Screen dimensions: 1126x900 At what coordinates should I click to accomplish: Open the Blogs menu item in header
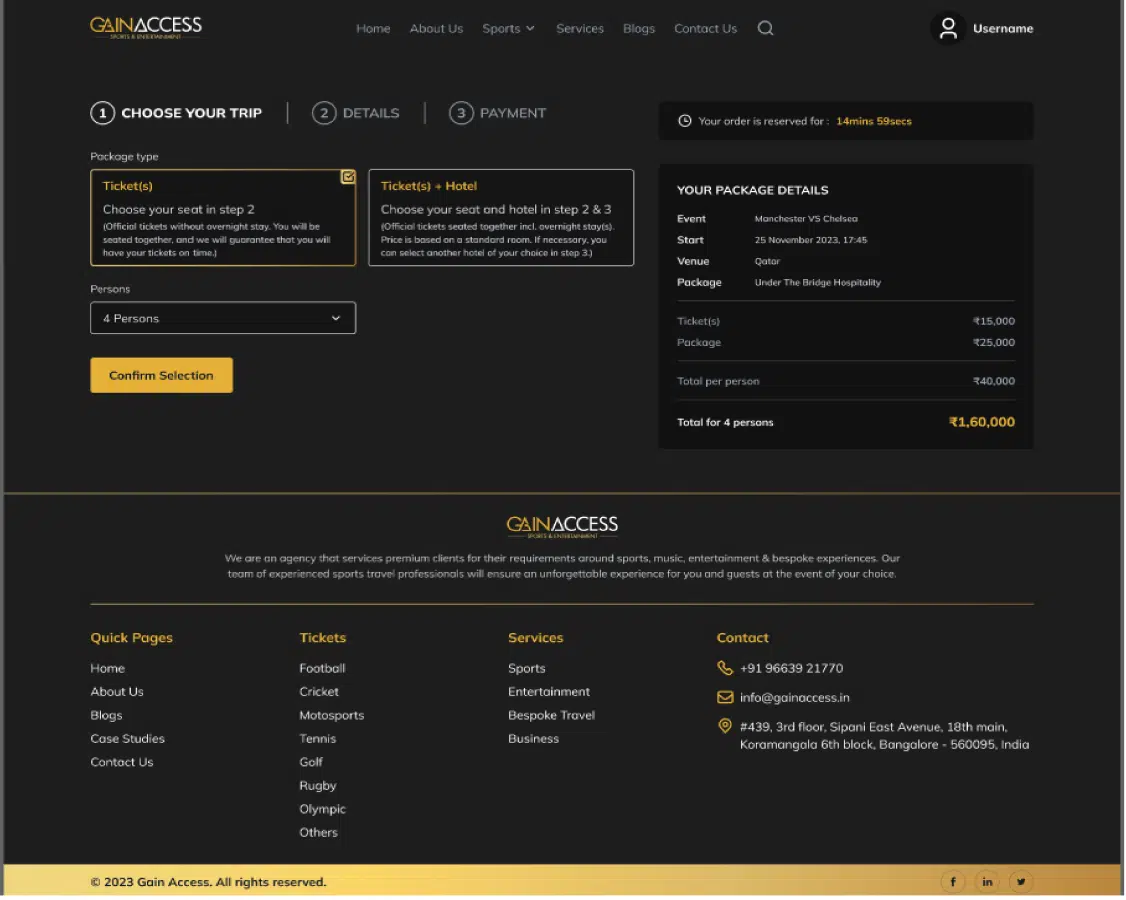click(639, 29)
